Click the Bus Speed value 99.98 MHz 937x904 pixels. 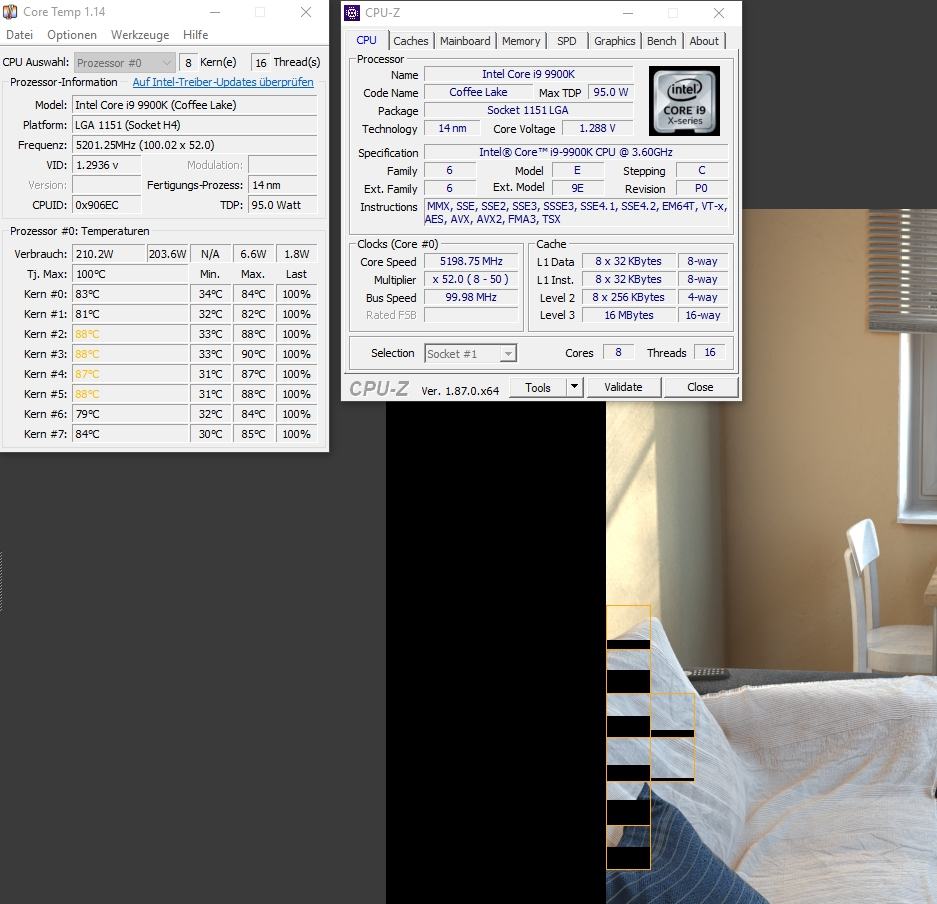tap(471, 297)
